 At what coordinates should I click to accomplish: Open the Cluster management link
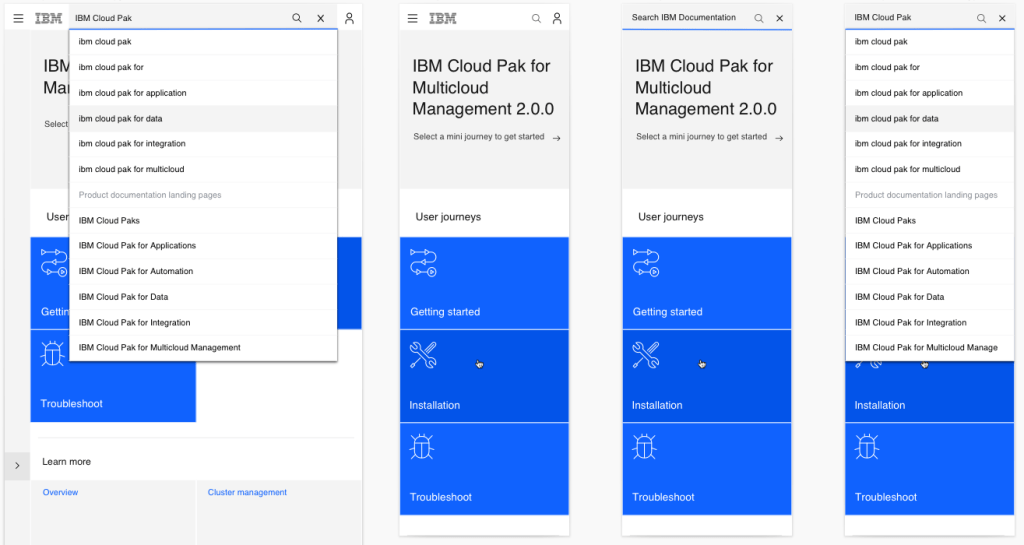(247, 492)
